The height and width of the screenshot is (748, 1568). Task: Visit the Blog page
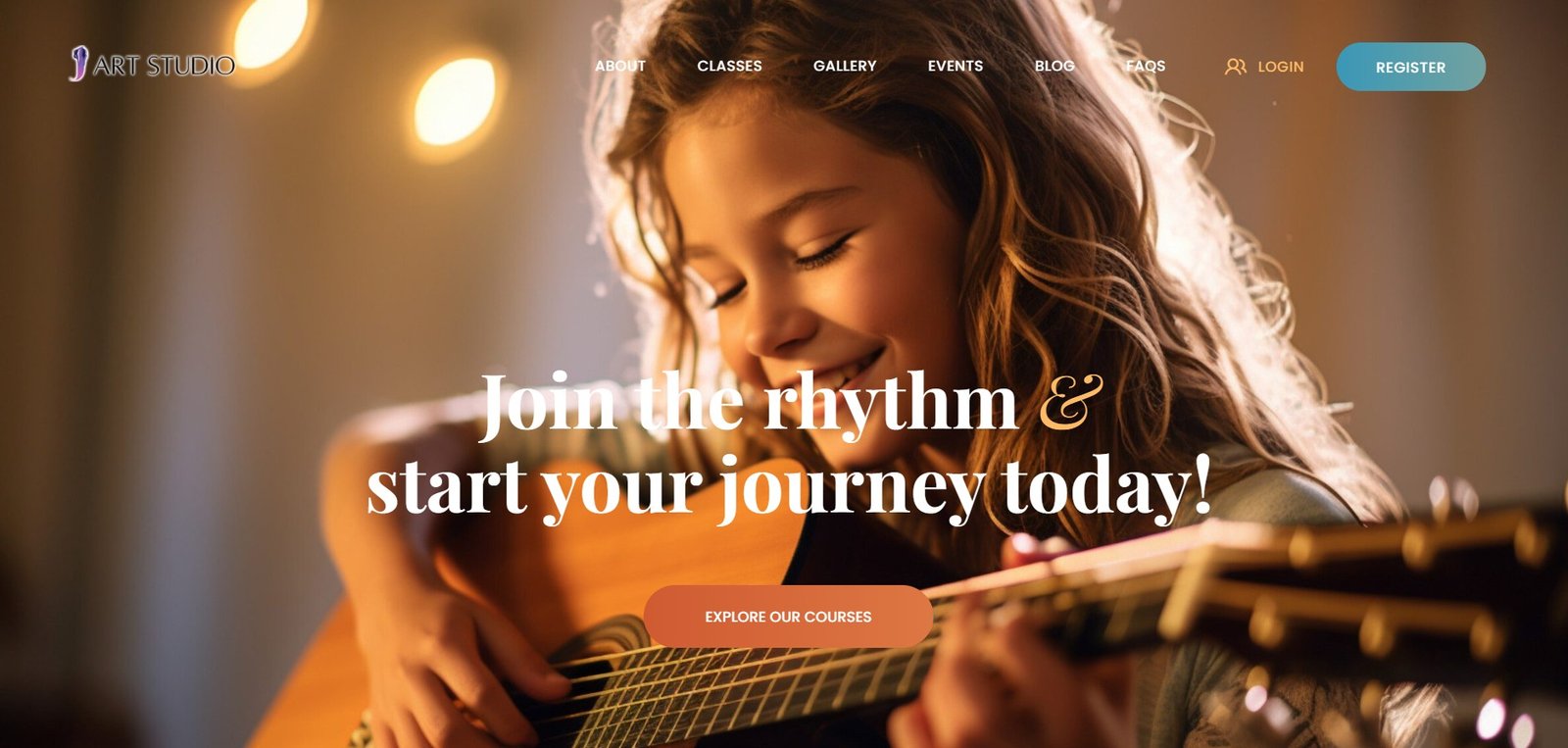pyautogui.click(x=1054, y=66)
